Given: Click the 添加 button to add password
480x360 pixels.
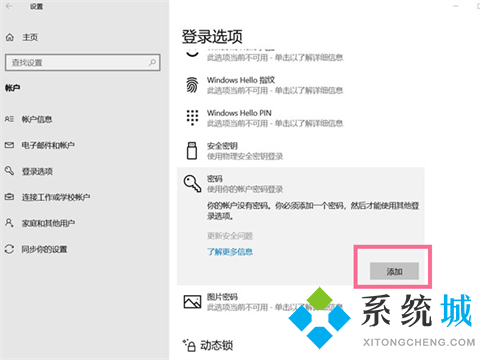Looking at the screenshot, I should pos(394,271).
